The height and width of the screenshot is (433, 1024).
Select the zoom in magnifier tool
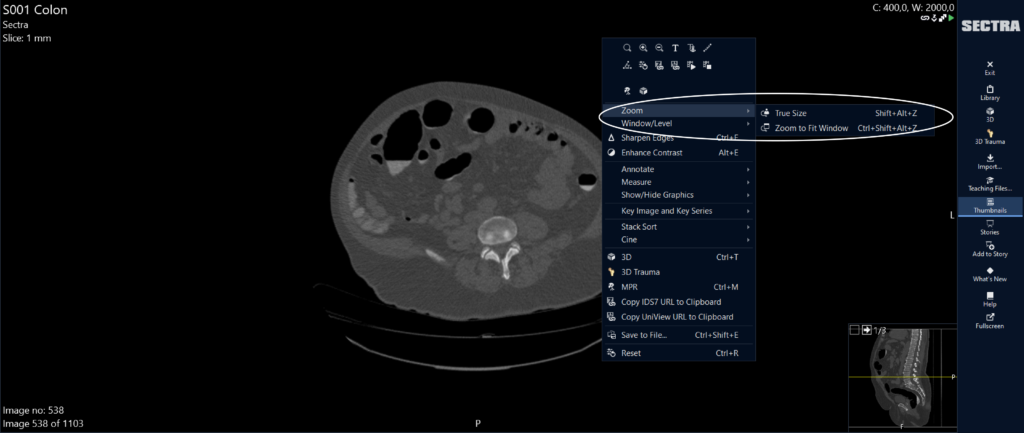point(643,48)
